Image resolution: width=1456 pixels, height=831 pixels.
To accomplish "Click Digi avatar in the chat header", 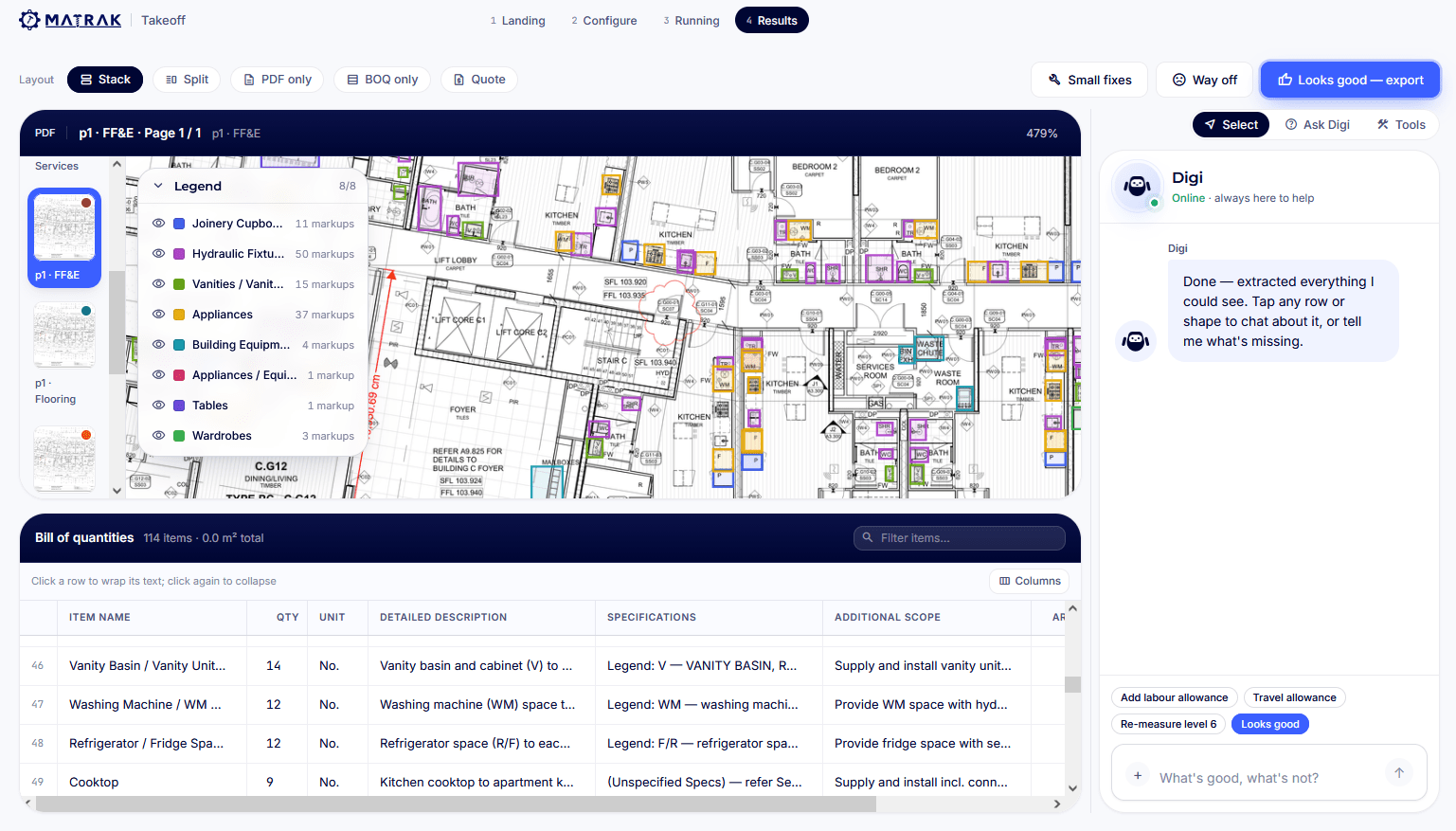I will point(1137,186).
